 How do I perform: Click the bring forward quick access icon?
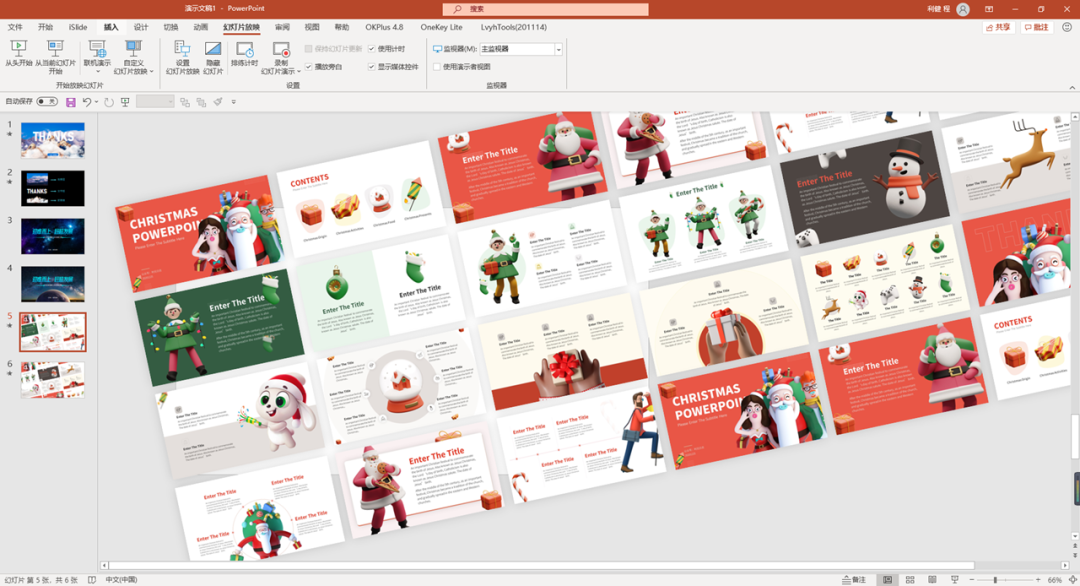point(185,102)
